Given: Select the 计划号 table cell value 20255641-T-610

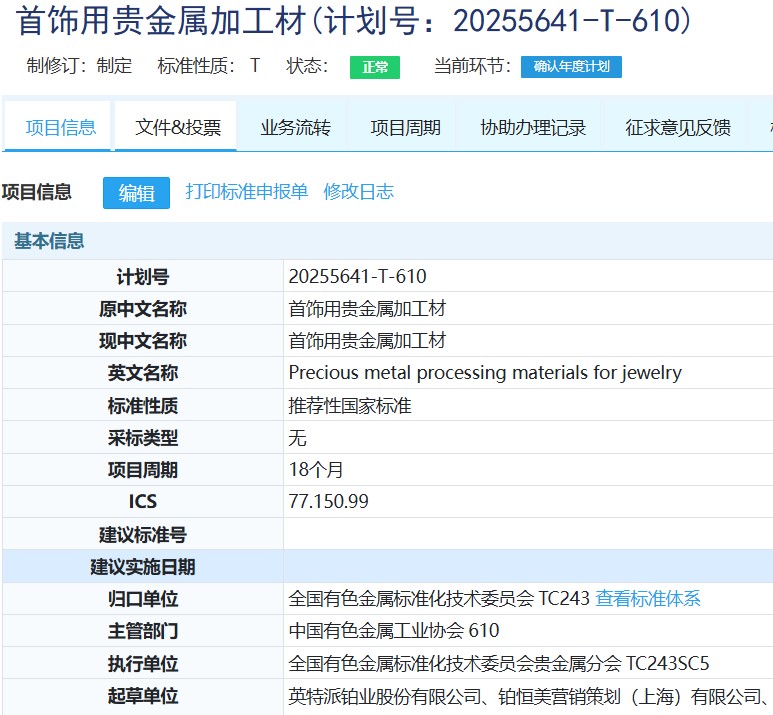Looking at the screenshot, I should pos(357,276).
